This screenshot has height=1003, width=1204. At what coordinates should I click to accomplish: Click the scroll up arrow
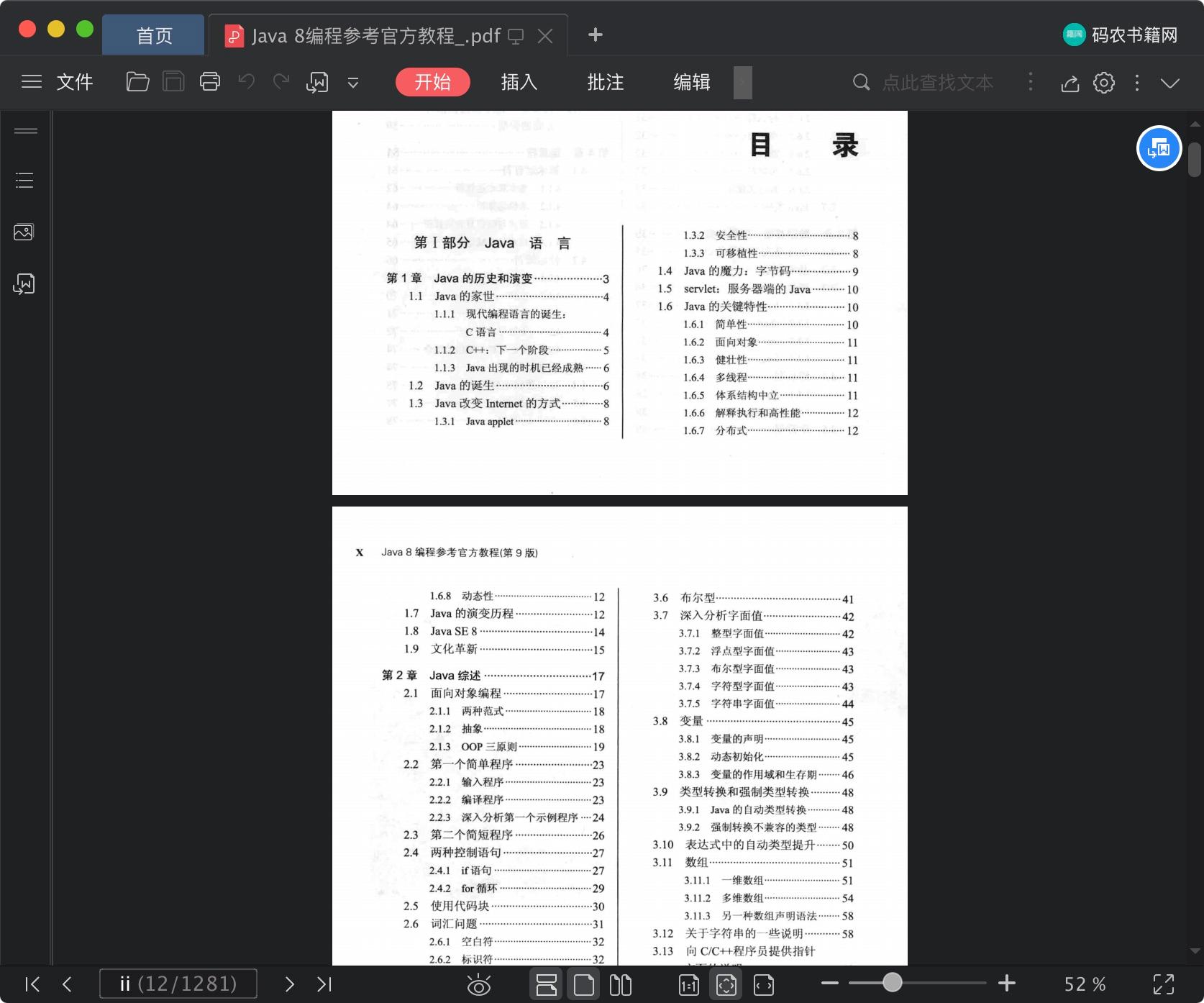[1195, 124]
